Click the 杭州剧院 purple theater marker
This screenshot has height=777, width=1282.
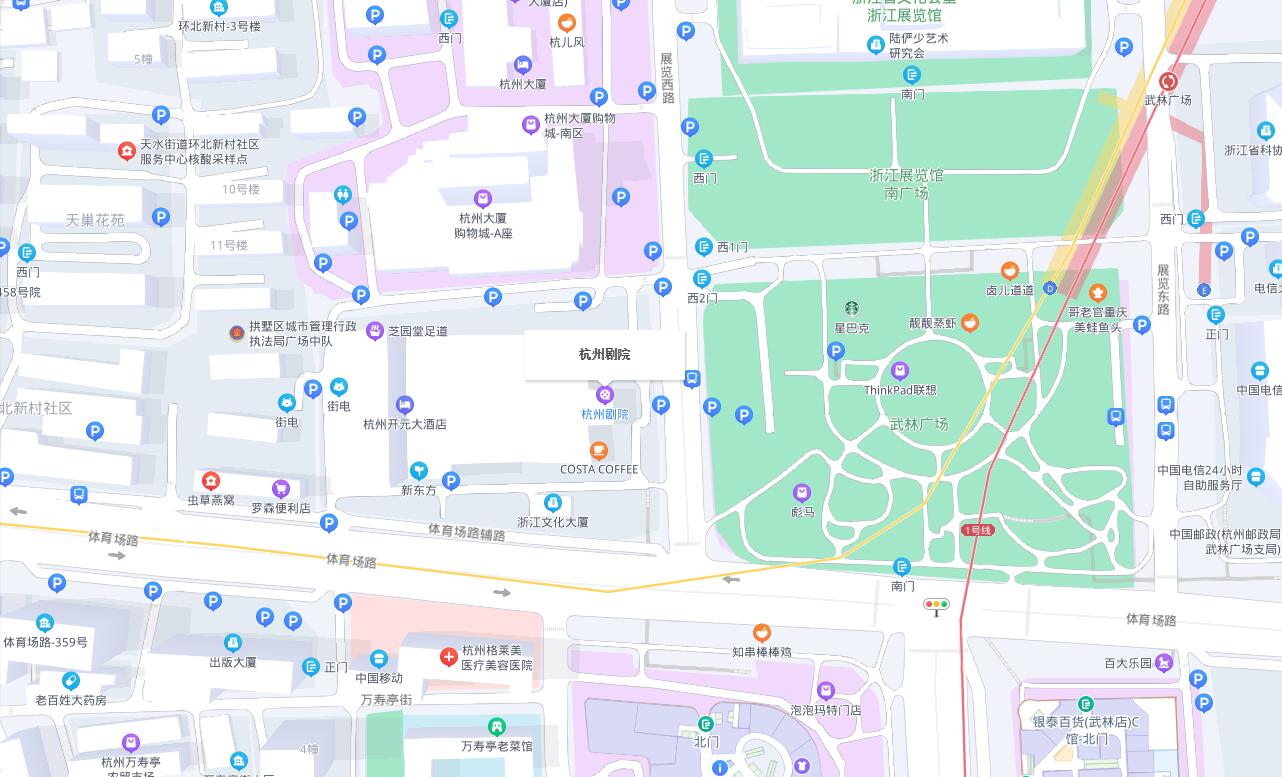pyautogui.click(x=604, y=395)
